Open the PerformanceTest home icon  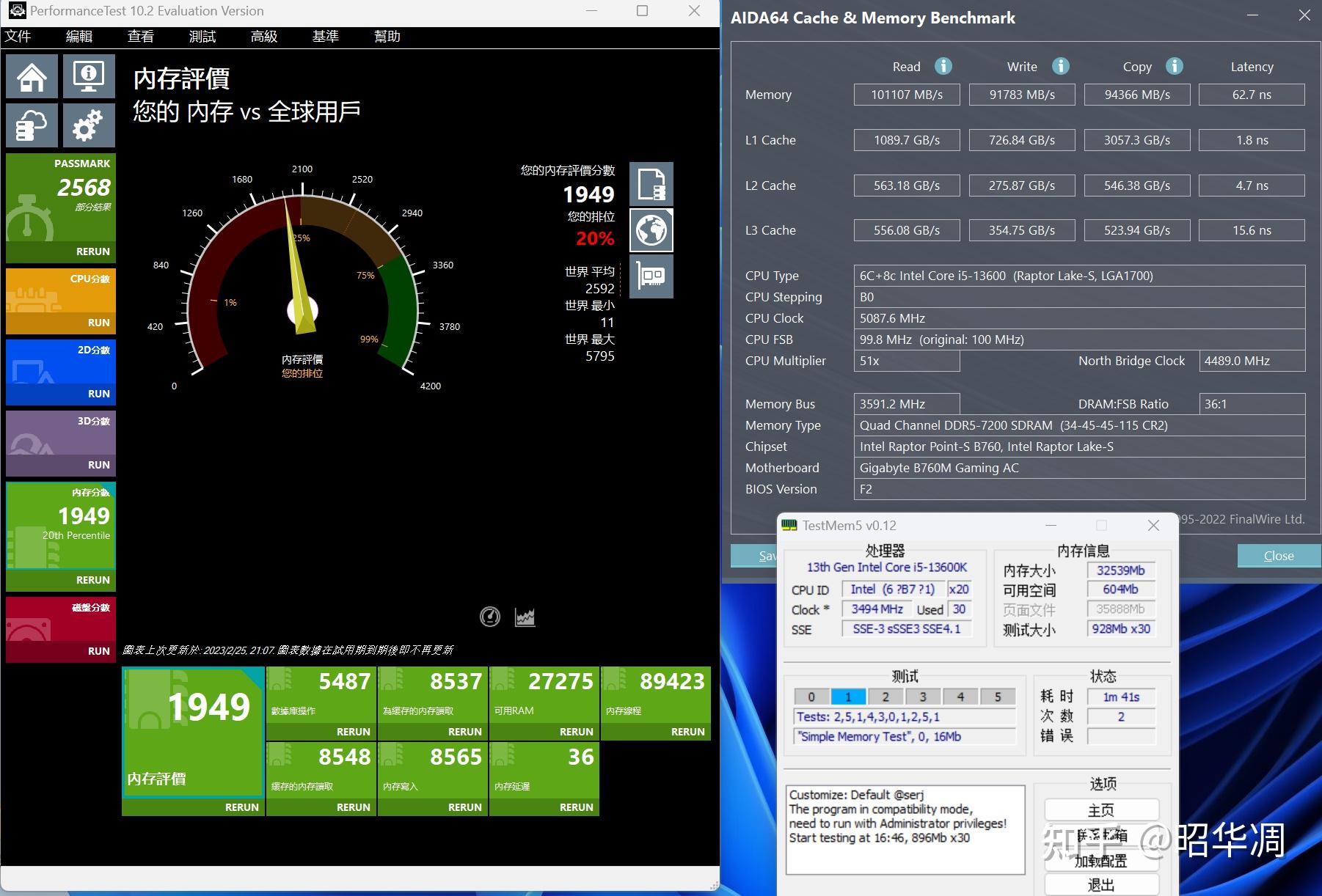(x=32, y=76)
